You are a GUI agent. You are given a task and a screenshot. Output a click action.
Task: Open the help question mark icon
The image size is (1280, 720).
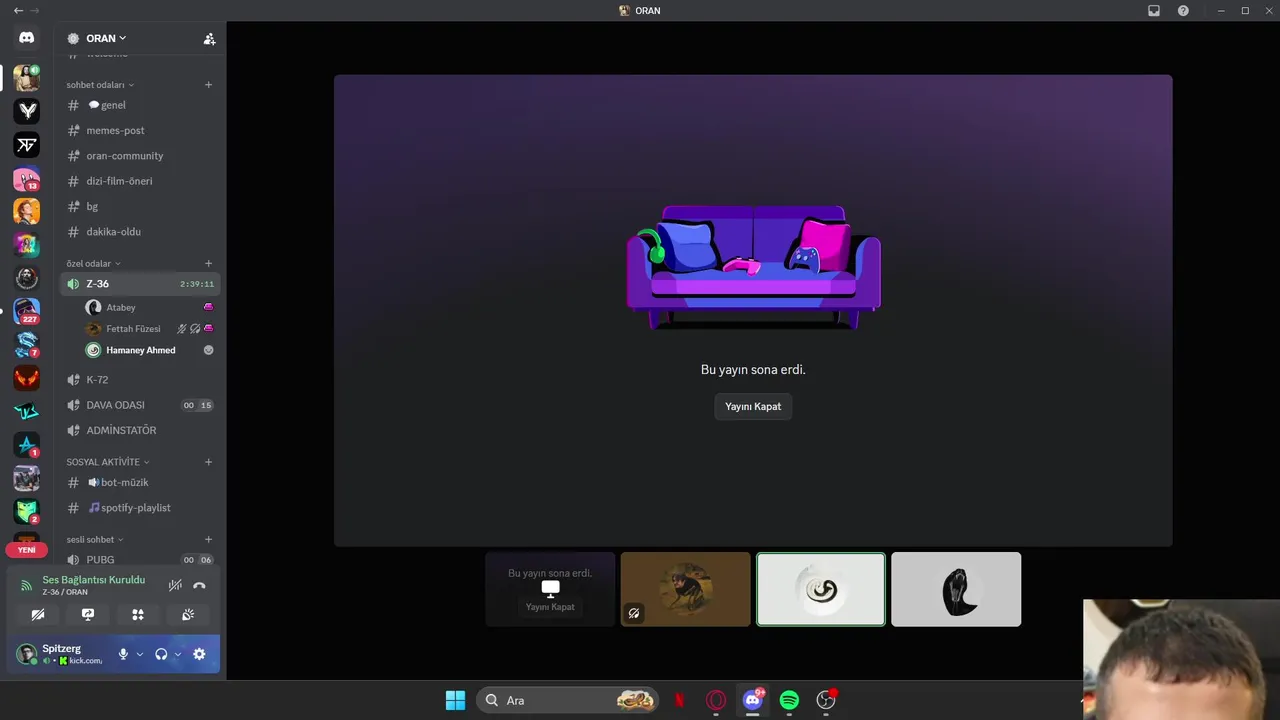1183,10
